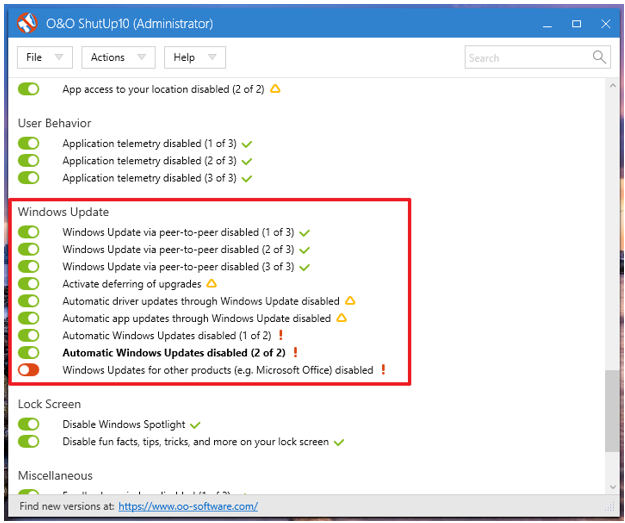Toggle Automatic Windows Updates disabled (2 of 2)
The height and width of the screenshot is (523, 625).
[29, 352]
